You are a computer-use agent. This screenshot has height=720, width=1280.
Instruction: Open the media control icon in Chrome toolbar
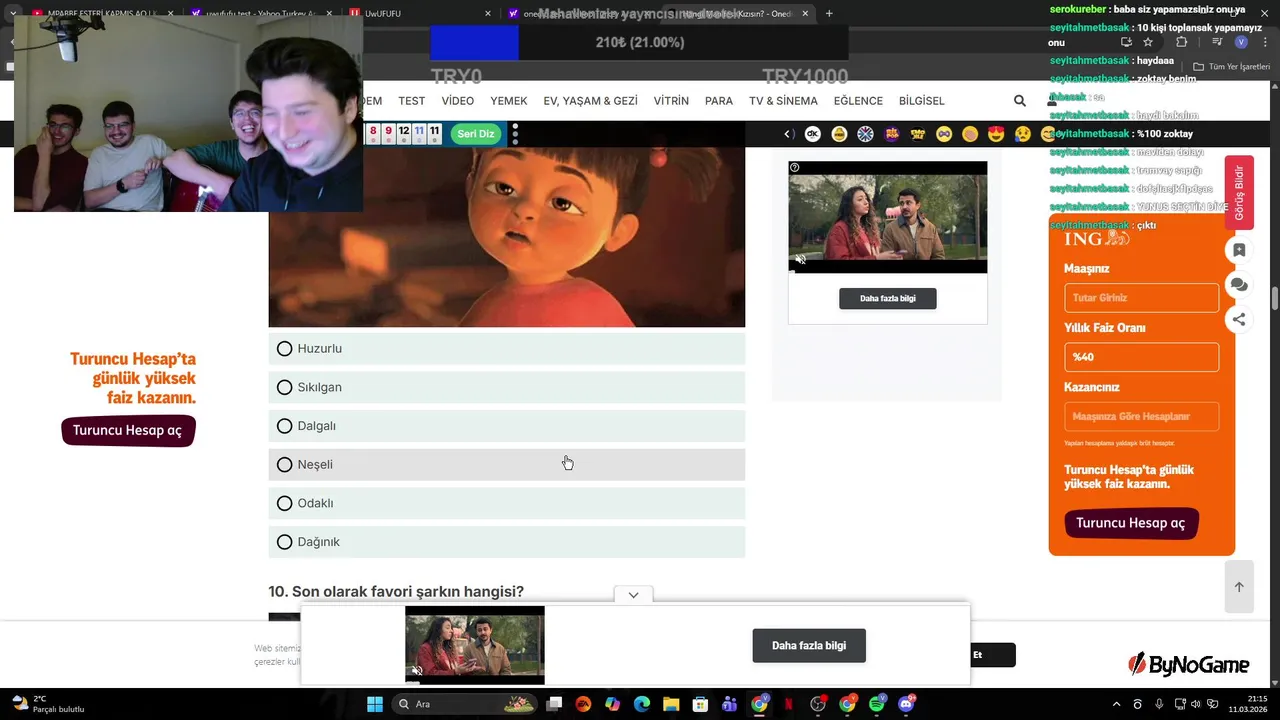tap(1217, 42)
